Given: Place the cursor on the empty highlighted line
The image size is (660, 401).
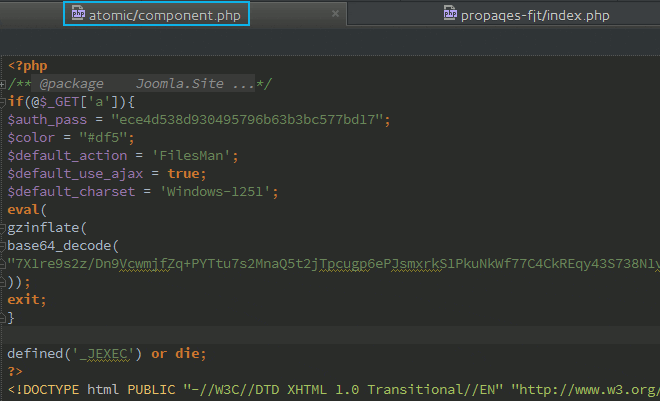Looking at the screenshot, I should coord(330,336).
